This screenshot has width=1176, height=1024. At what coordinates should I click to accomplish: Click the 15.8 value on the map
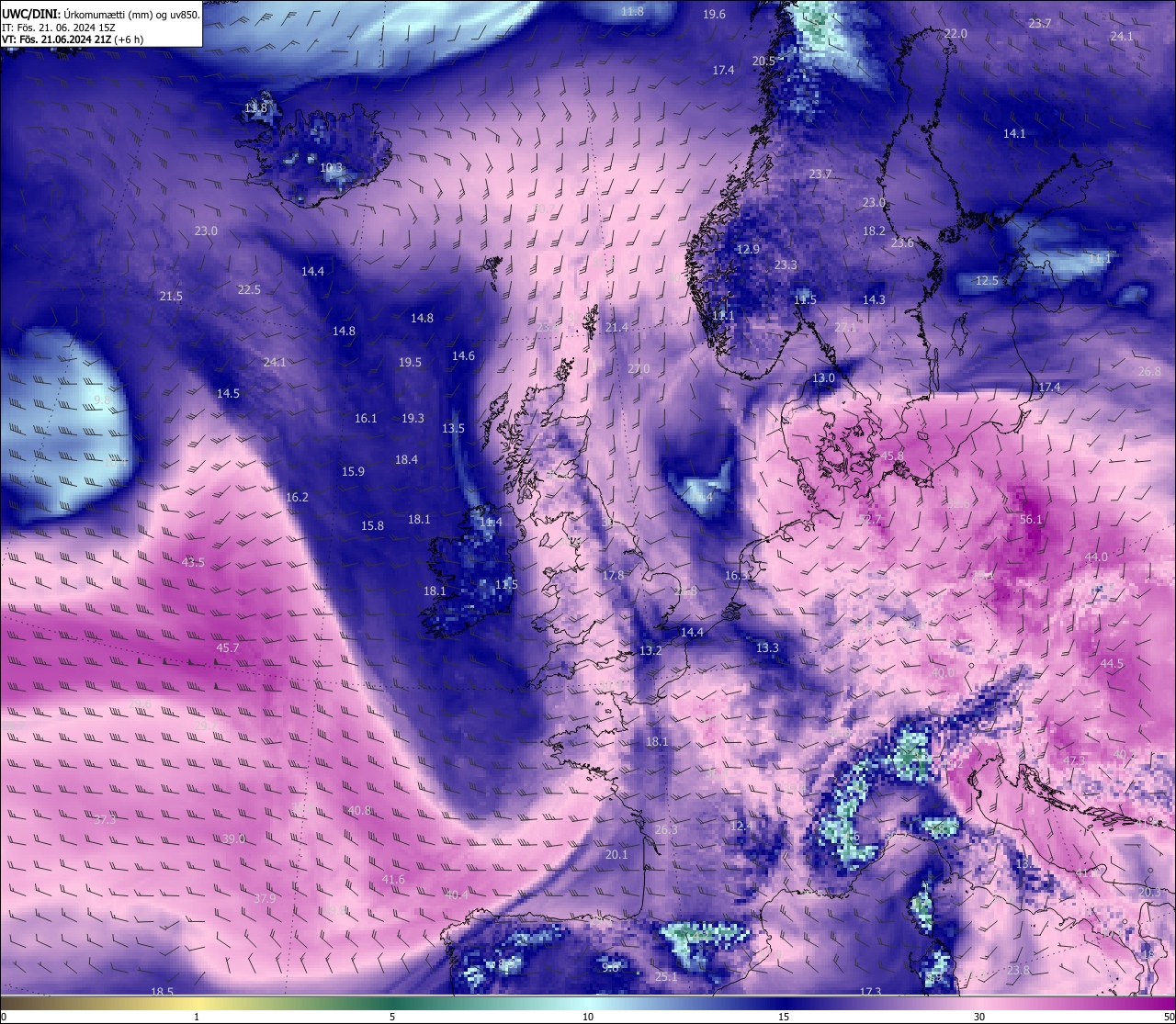(x=372, y=526)
